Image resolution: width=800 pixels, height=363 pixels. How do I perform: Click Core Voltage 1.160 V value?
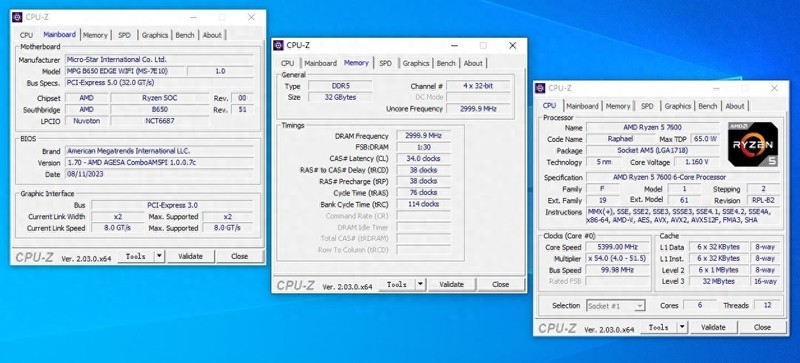click(x=698, y=162)
